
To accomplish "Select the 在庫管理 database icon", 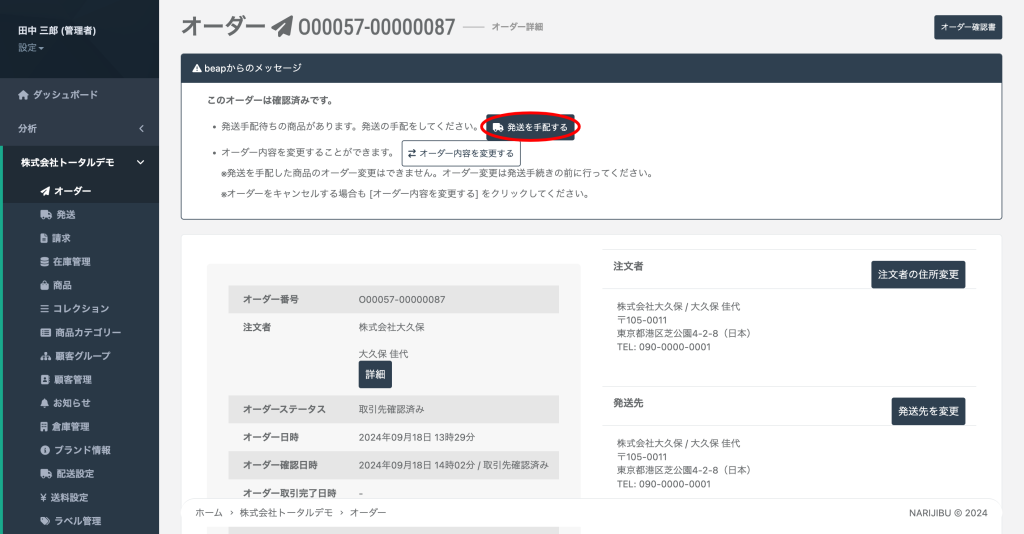I will pos(44,262).
